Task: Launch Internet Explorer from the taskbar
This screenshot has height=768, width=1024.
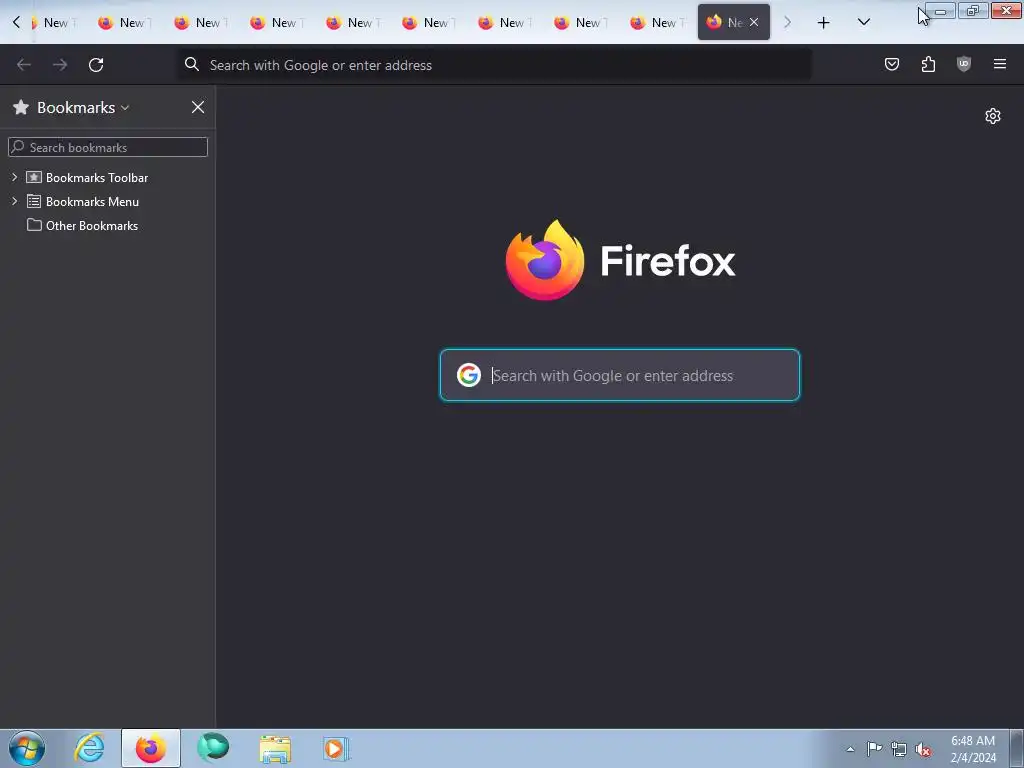Action: (89, 748)
